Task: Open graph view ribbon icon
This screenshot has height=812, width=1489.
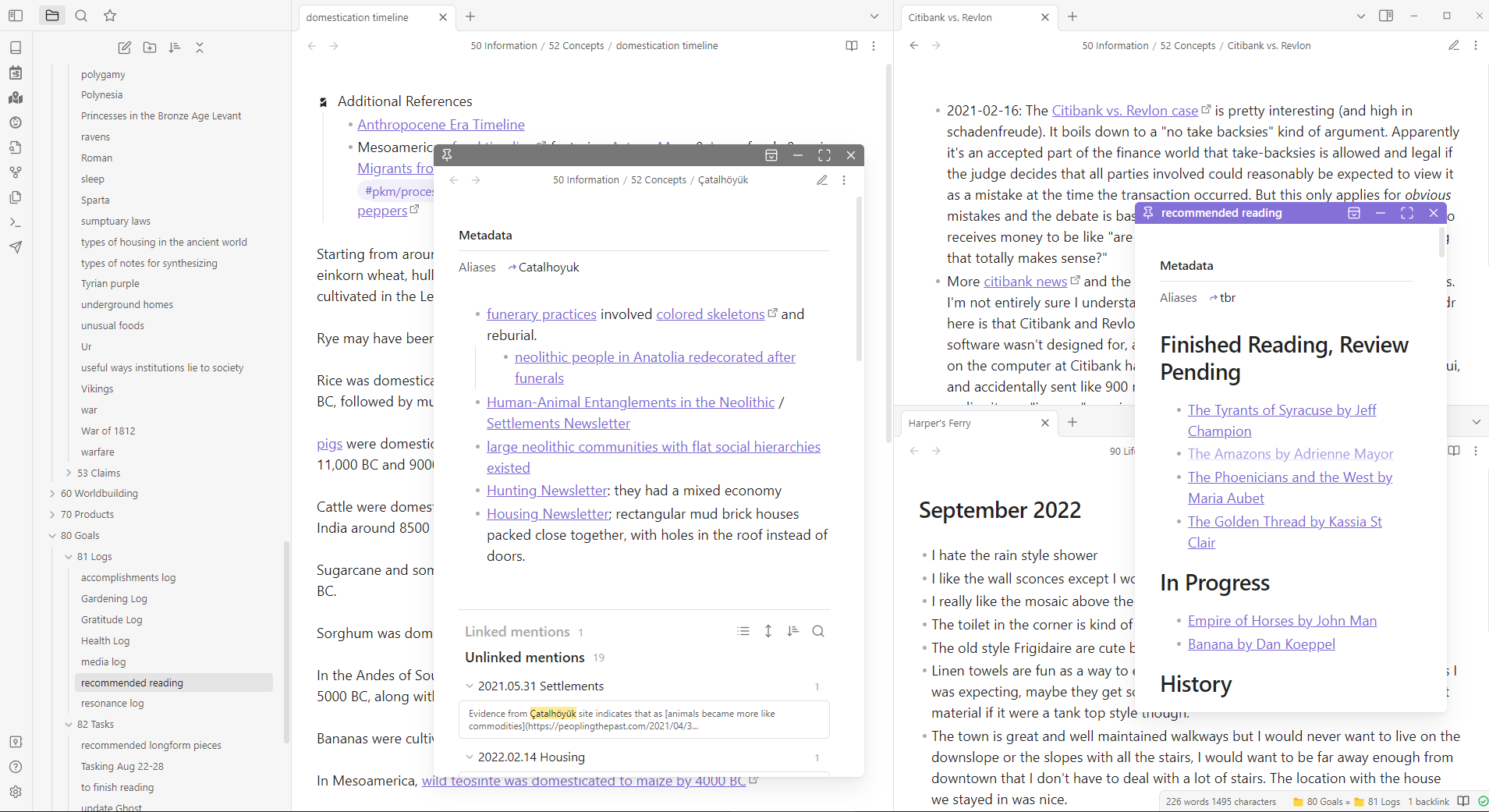Action: [x=16, y=172]
